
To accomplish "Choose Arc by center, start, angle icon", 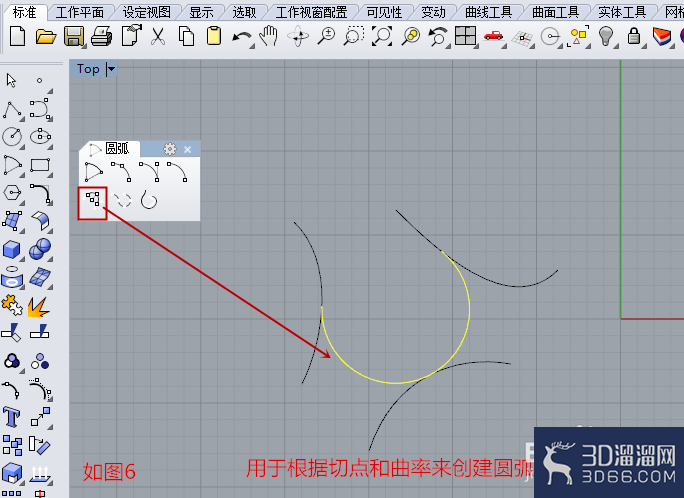I will point(93,172).
